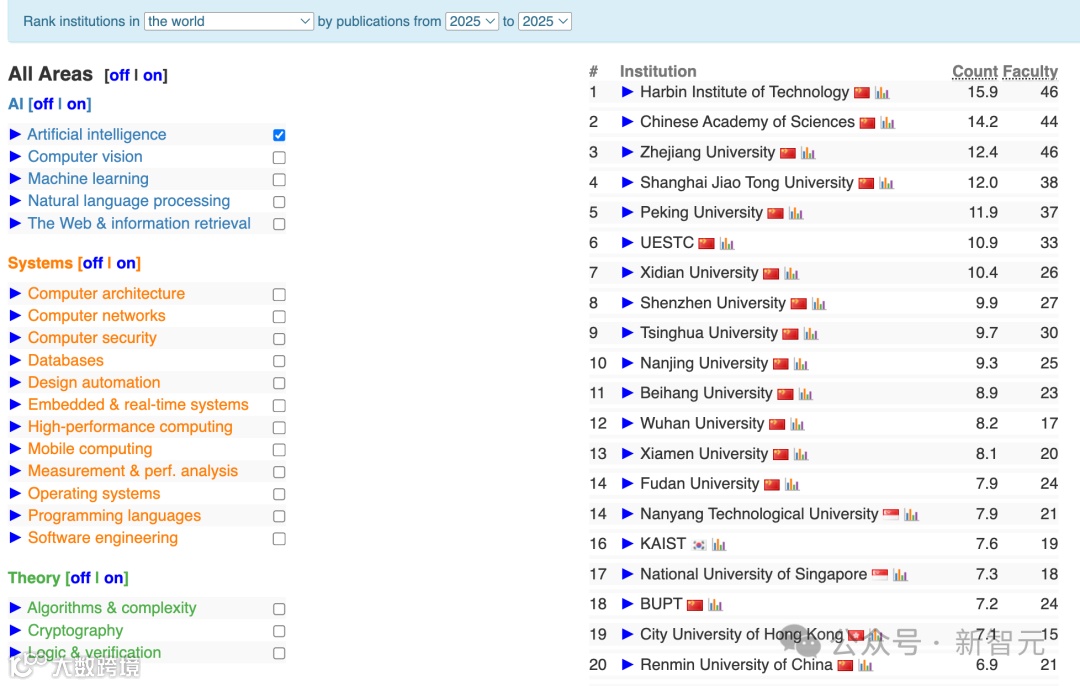The width and height of the screenshot is (1080, 686).
Task: Open the Operating systems area link
Action: pos(94,493)
